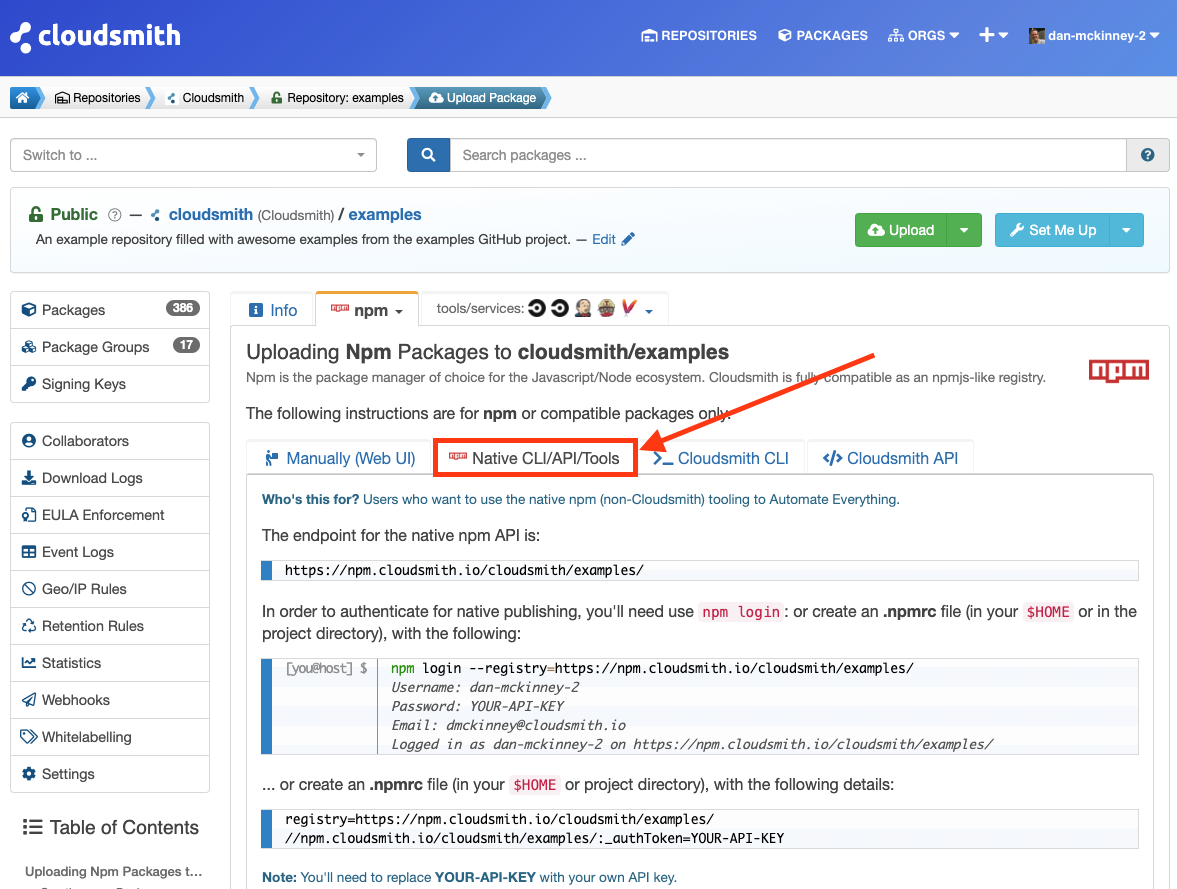Open dan-mckinney-2 user menu
Screen dimensions: 1177x889
point(1094,35)
